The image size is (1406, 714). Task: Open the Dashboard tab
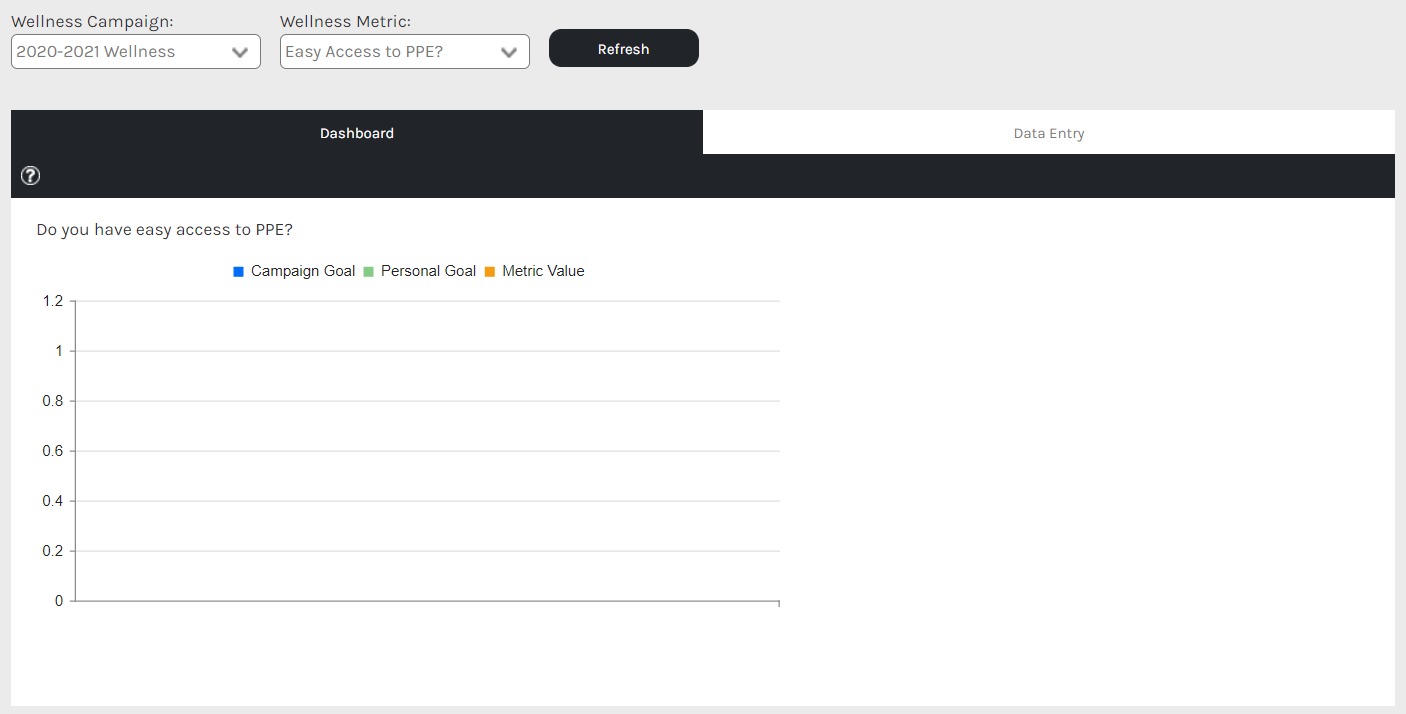(x=357, y=133)
